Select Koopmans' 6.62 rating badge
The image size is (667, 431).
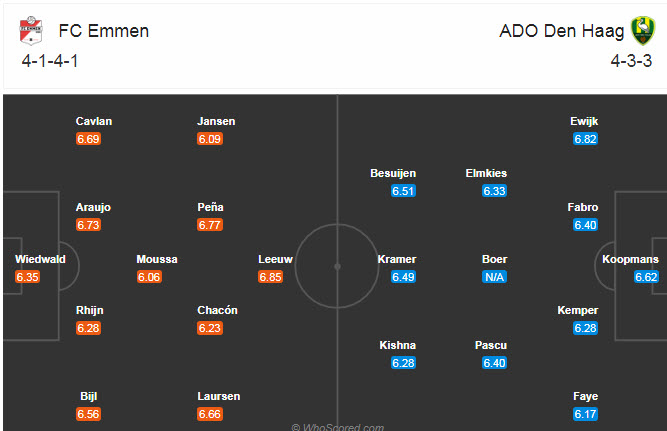(645, 277)
